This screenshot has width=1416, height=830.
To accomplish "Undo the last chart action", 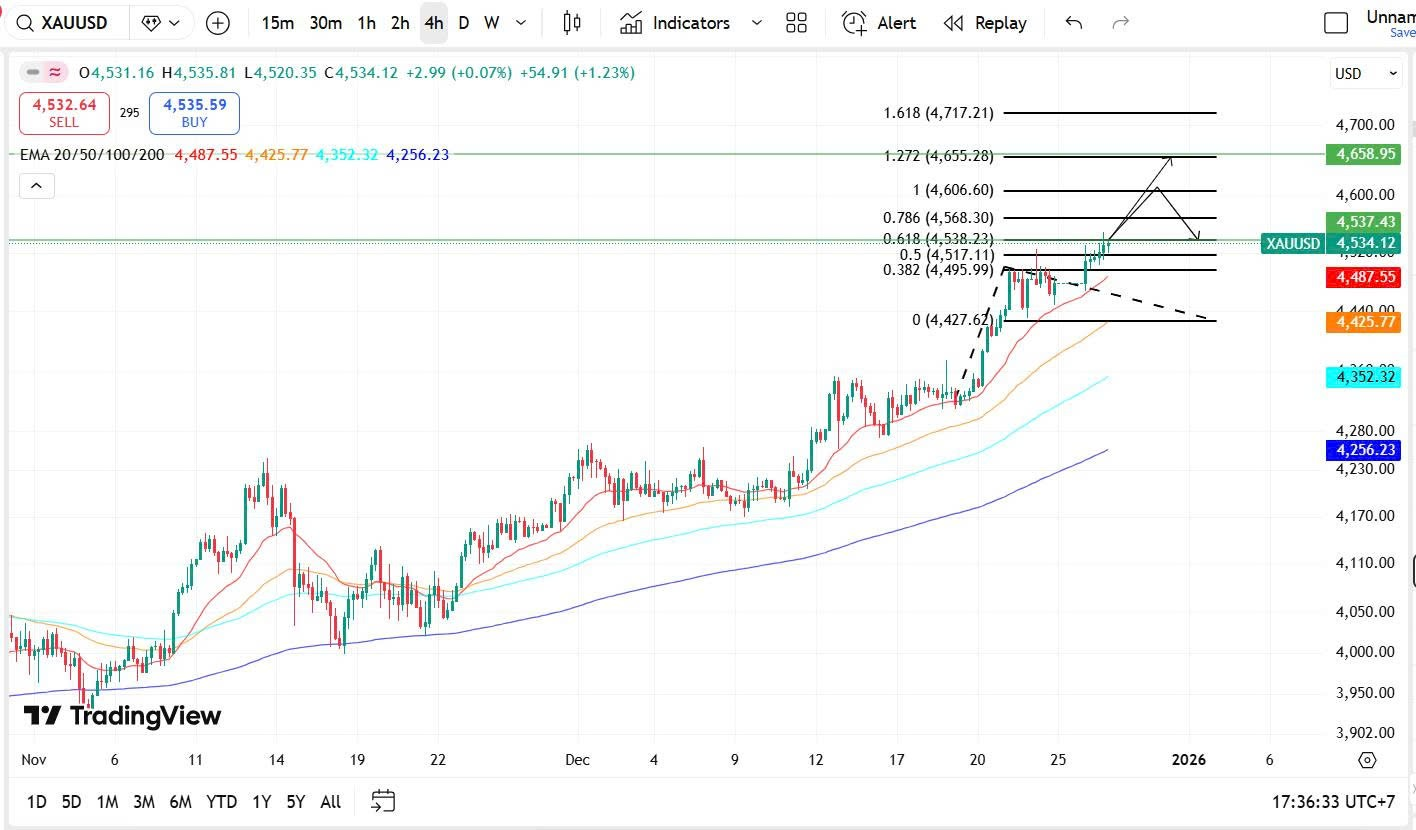I will click(1074, 23).
